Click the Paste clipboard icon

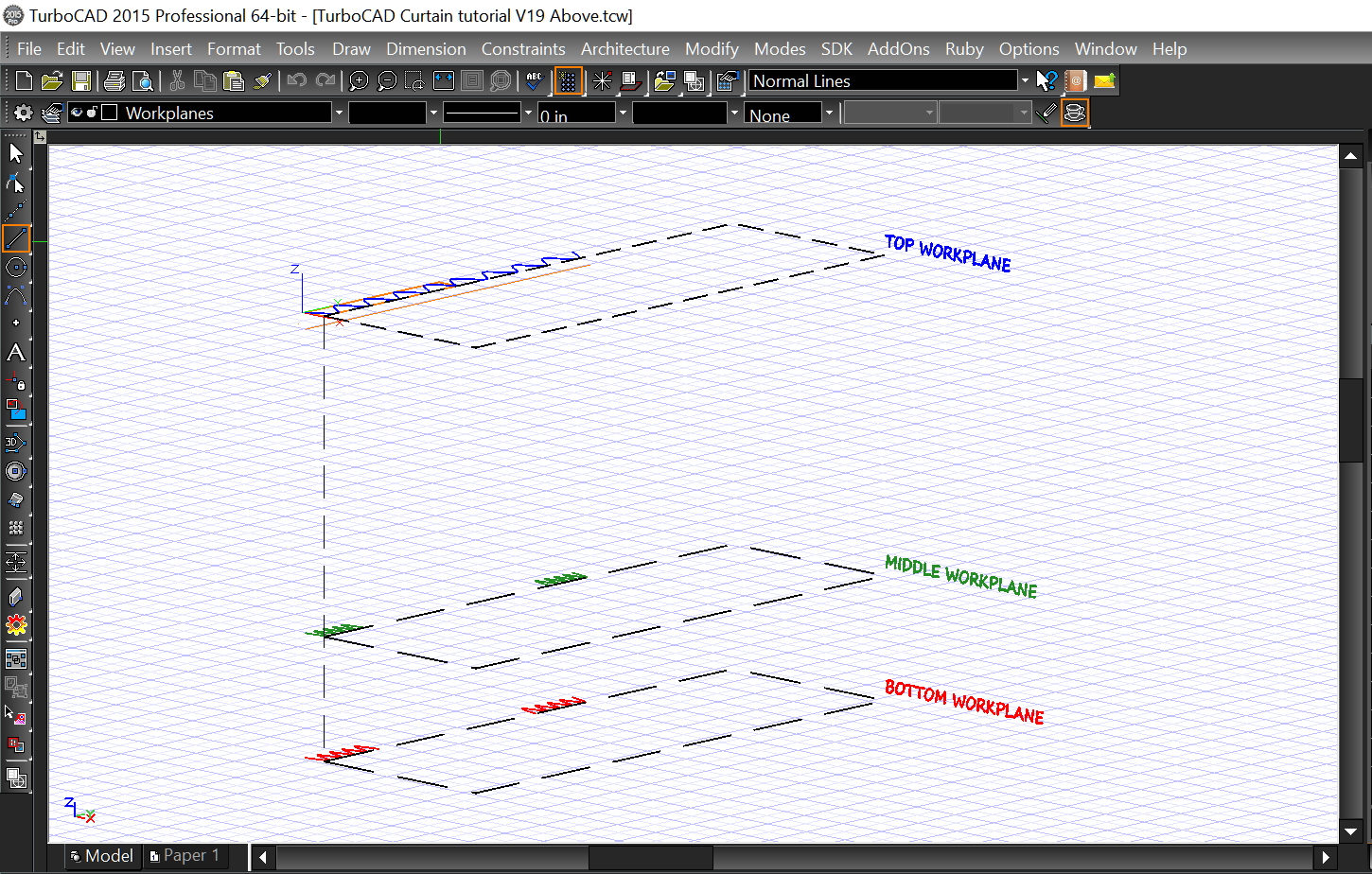234,81
